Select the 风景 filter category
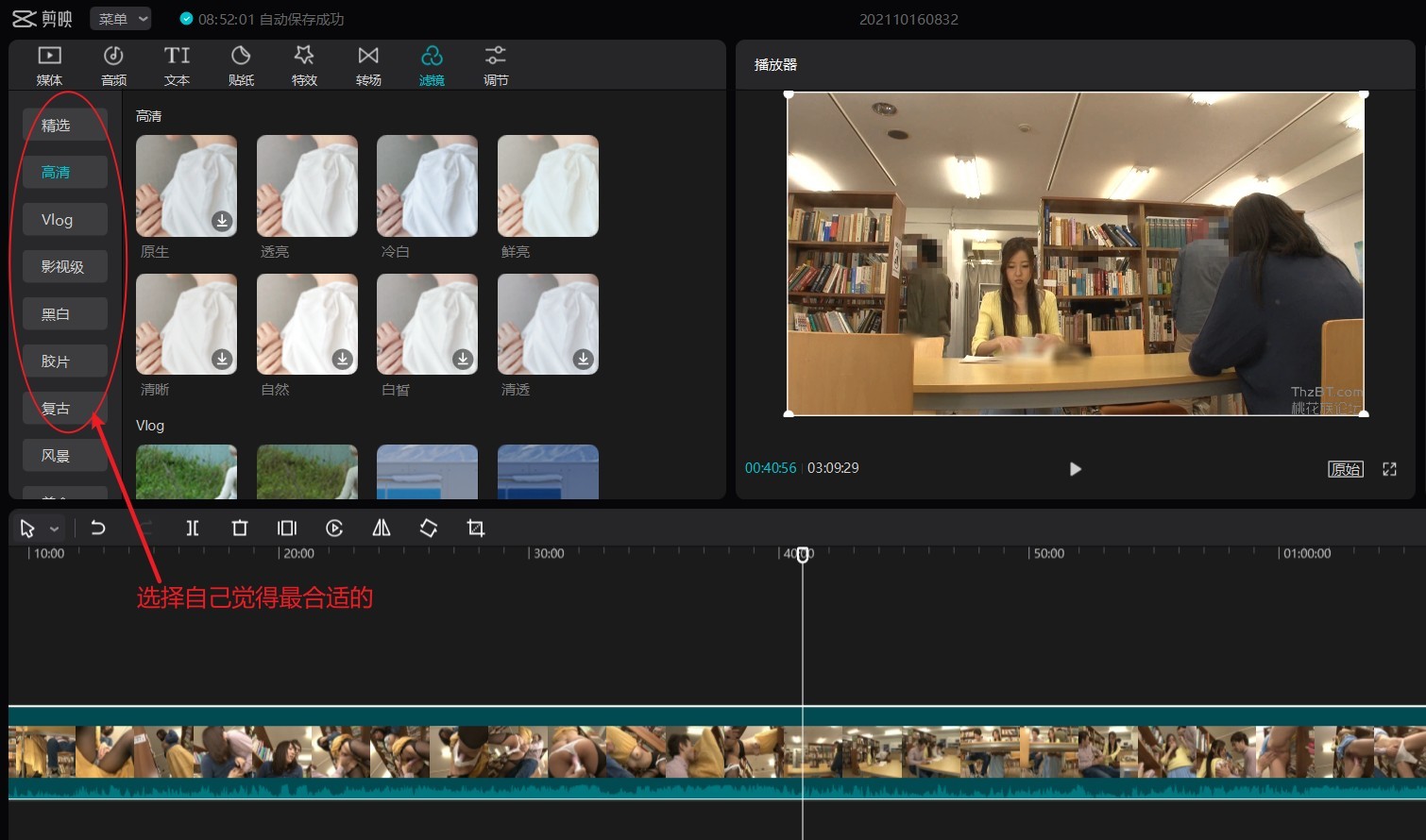 click(65, 455)
